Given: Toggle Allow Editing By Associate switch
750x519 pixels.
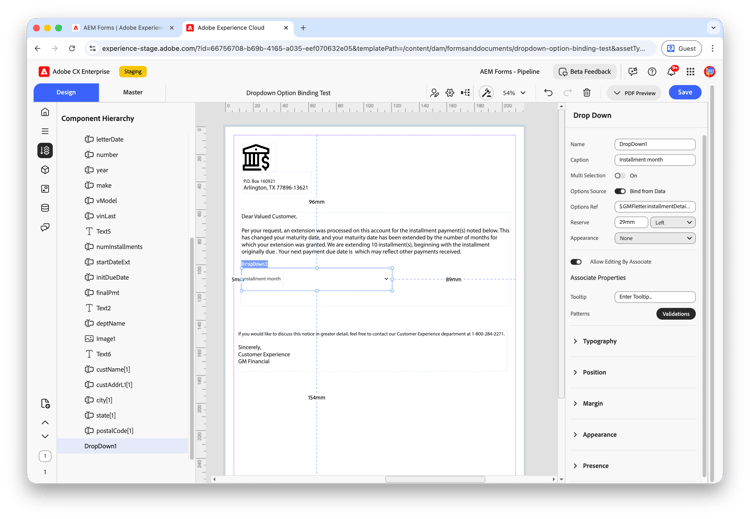Looking at the screenshot, I should coord(576,262).
